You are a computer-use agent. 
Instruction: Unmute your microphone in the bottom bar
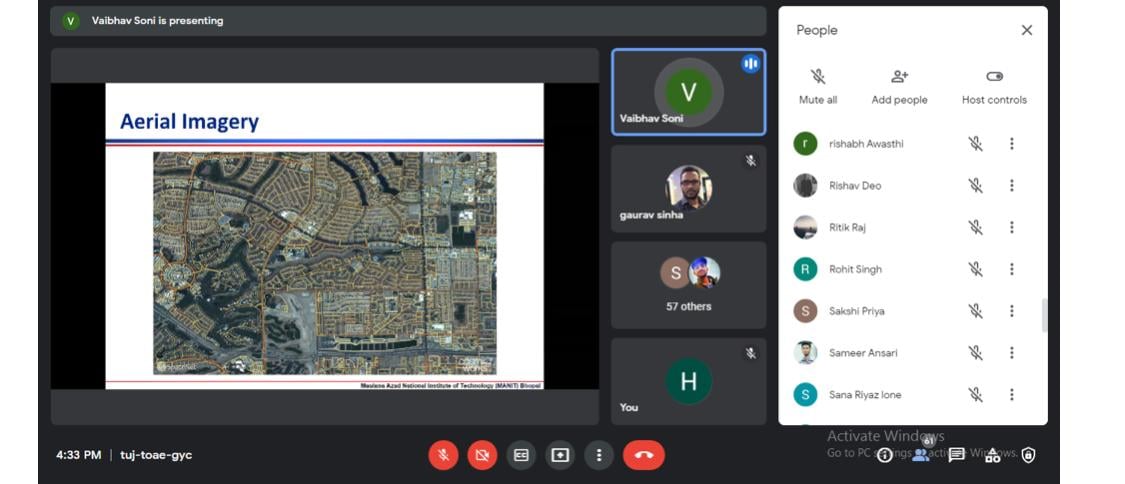(443, 455)
